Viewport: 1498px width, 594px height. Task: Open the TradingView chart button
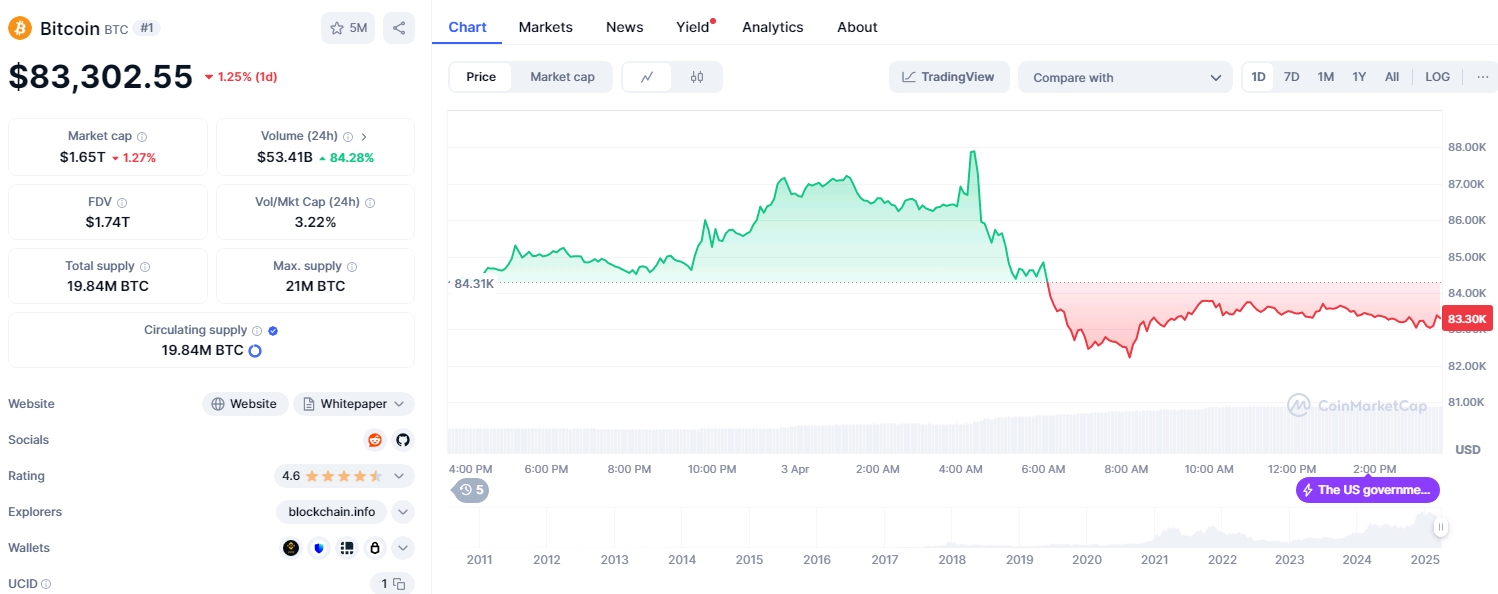[x=948, y=77]
